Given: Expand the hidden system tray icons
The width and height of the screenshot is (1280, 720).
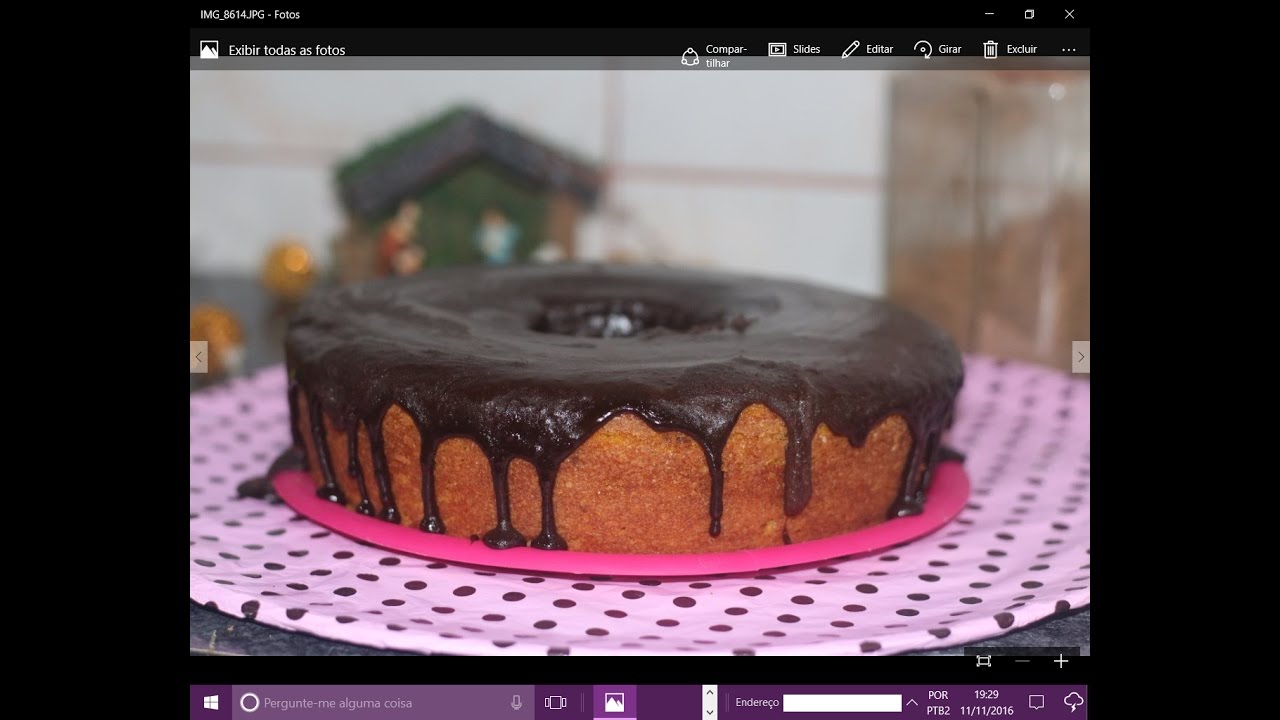Looking at the screenshot, I should [x=912, y=702].
